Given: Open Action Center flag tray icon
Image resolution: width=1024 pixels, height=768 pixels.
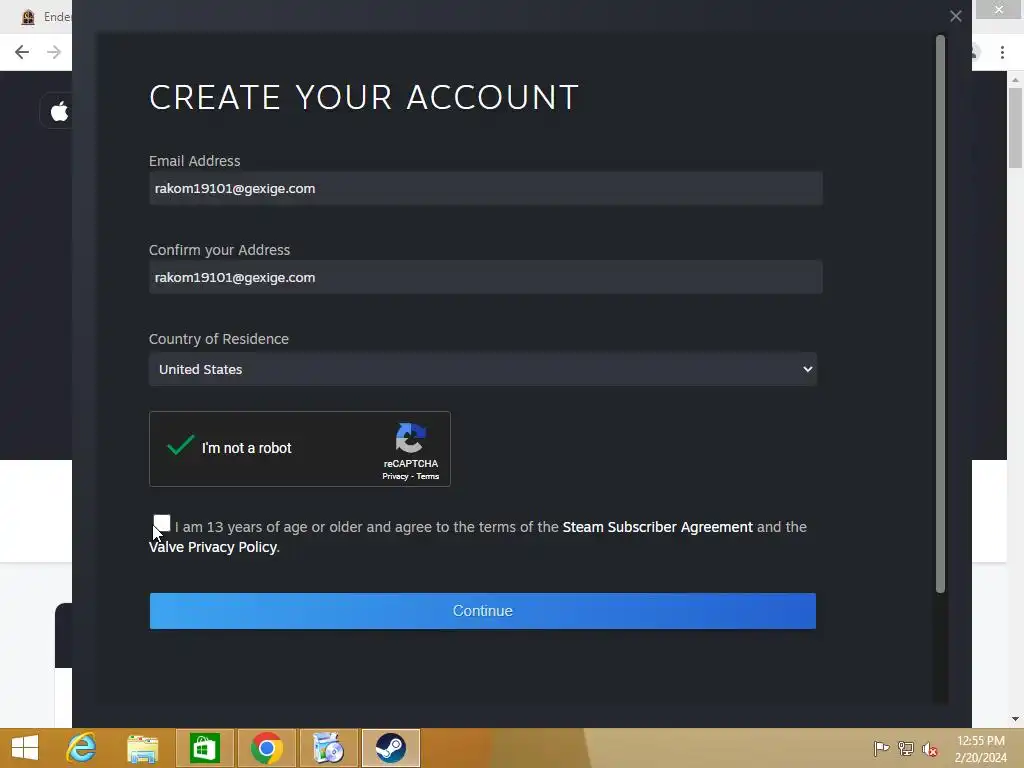Looking at the screenshot, I should (x=881, y=748).
